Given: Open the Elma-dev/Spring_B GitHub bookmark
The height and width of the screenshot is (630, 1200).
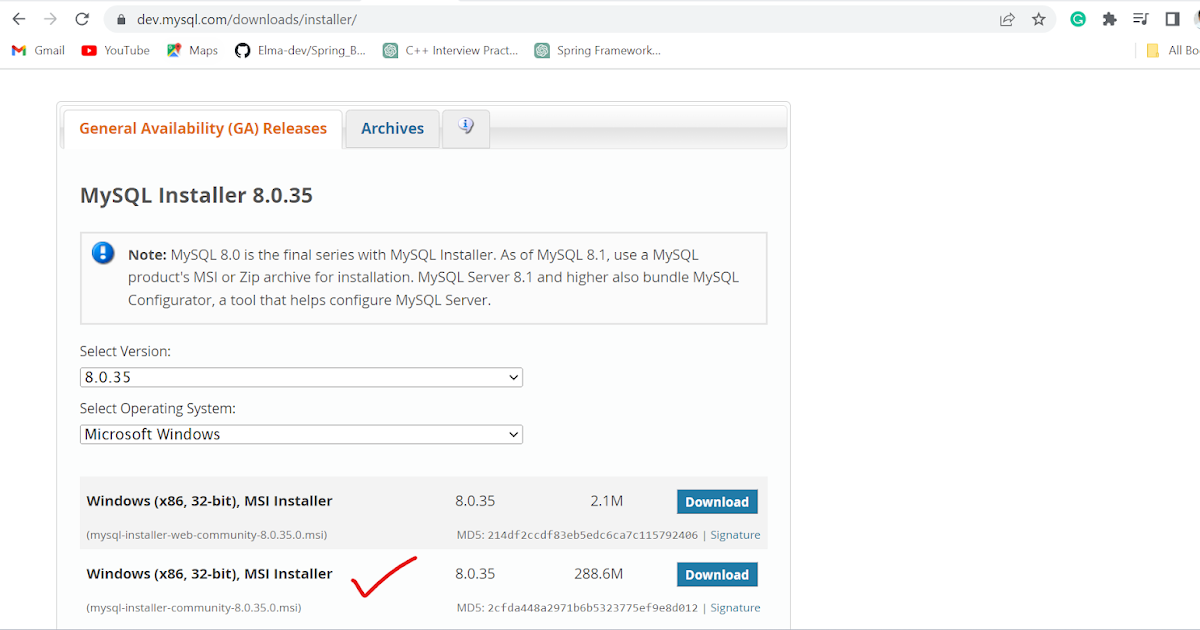Looking at the screenshot, I should coord(300,50).
